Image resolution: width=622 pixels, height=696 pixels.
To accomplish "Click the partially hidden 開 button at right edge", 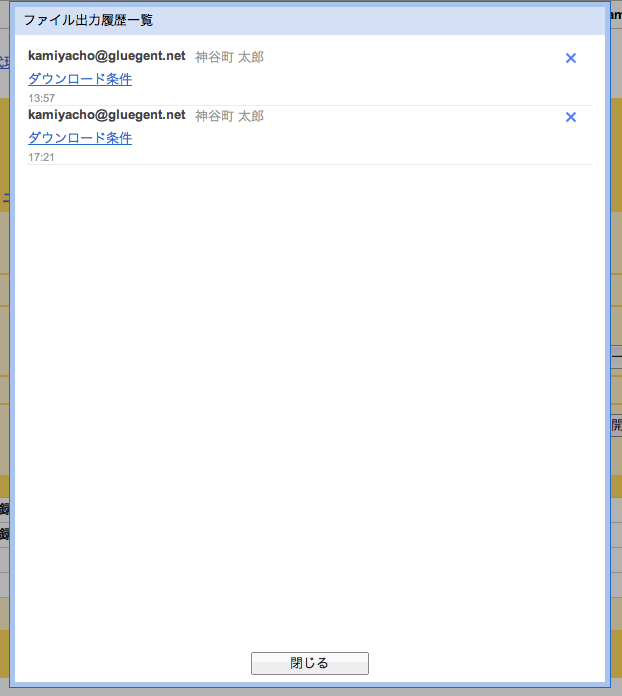I will (x=616, y=425).
